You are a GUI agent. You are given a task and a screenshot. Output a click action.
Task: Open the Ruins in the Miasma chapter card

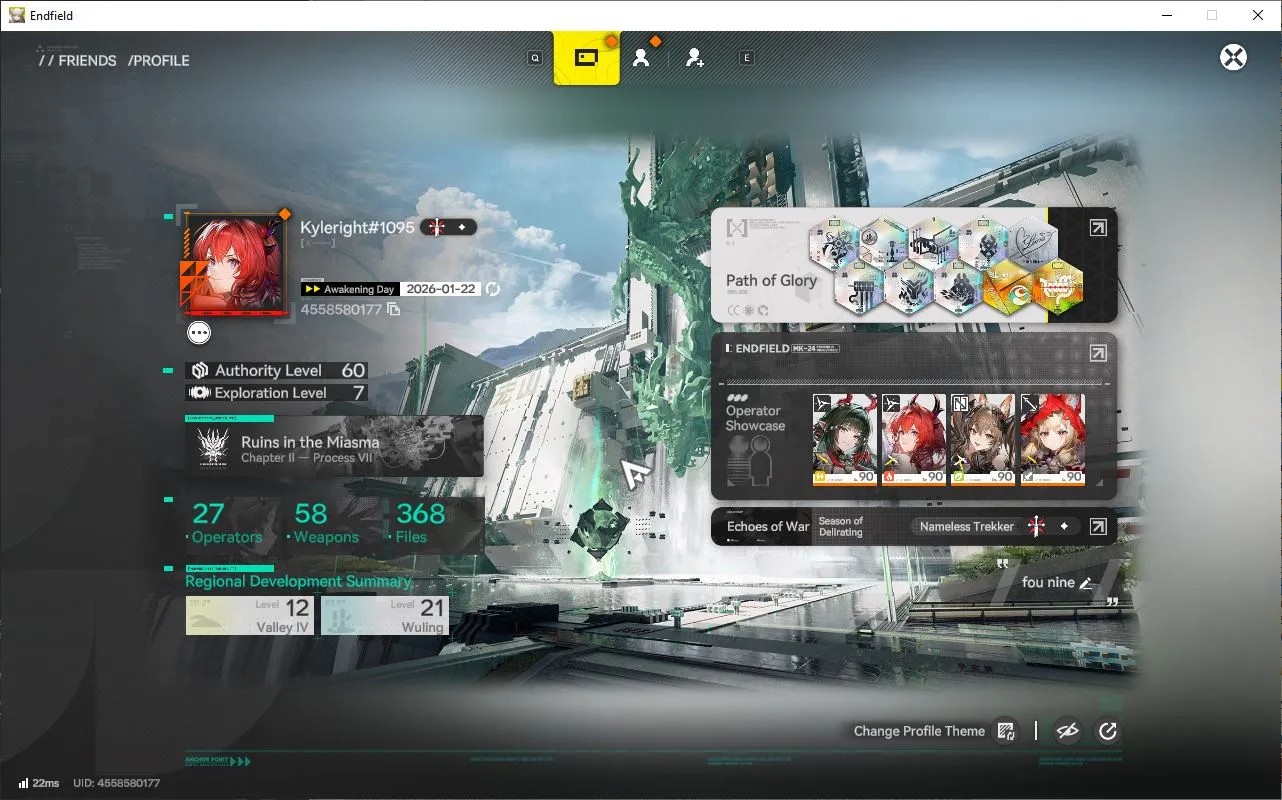tap(334, 446)
